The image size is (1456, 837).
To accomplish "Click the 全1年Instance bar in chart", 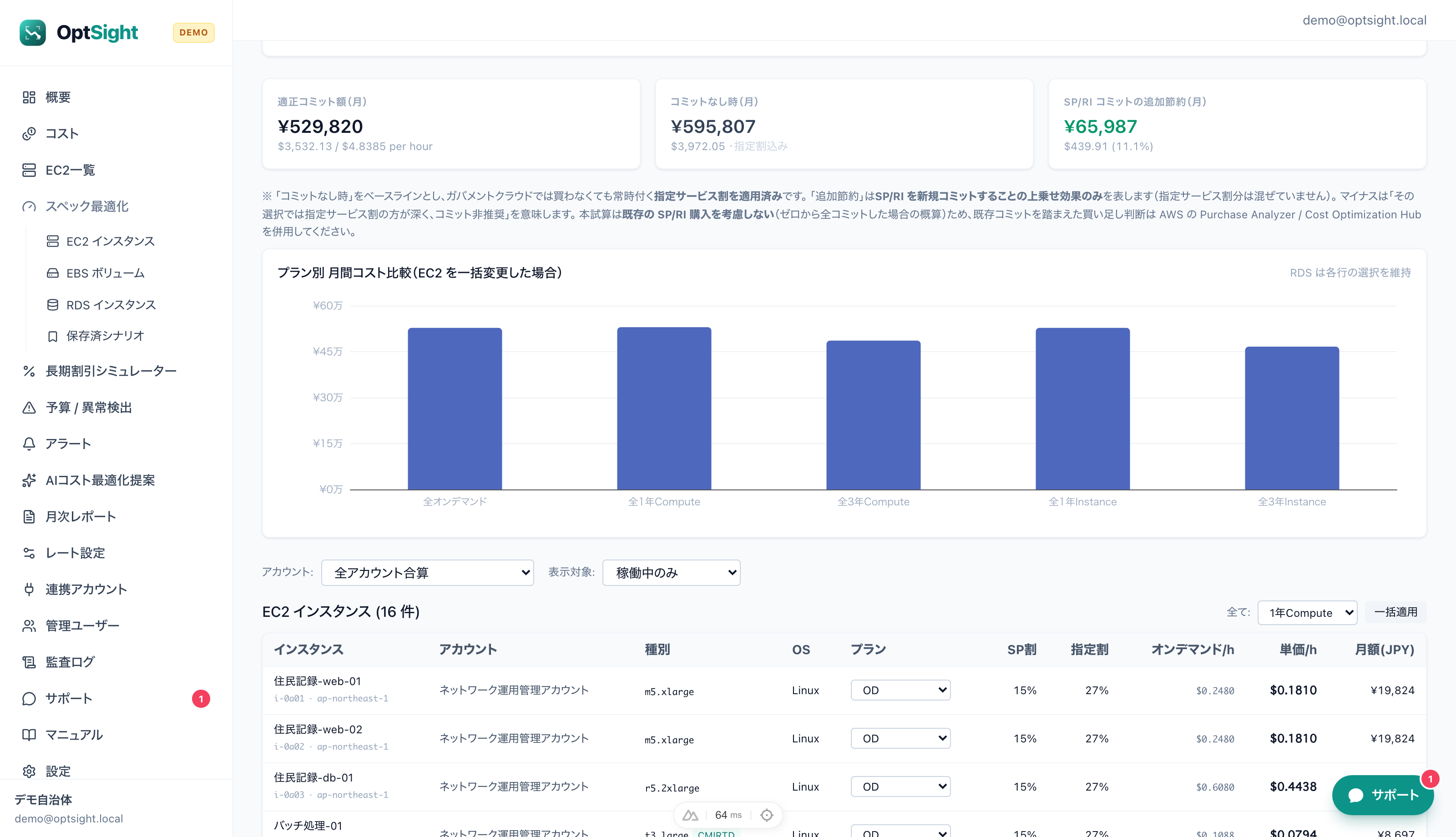I will (1082, 409).
